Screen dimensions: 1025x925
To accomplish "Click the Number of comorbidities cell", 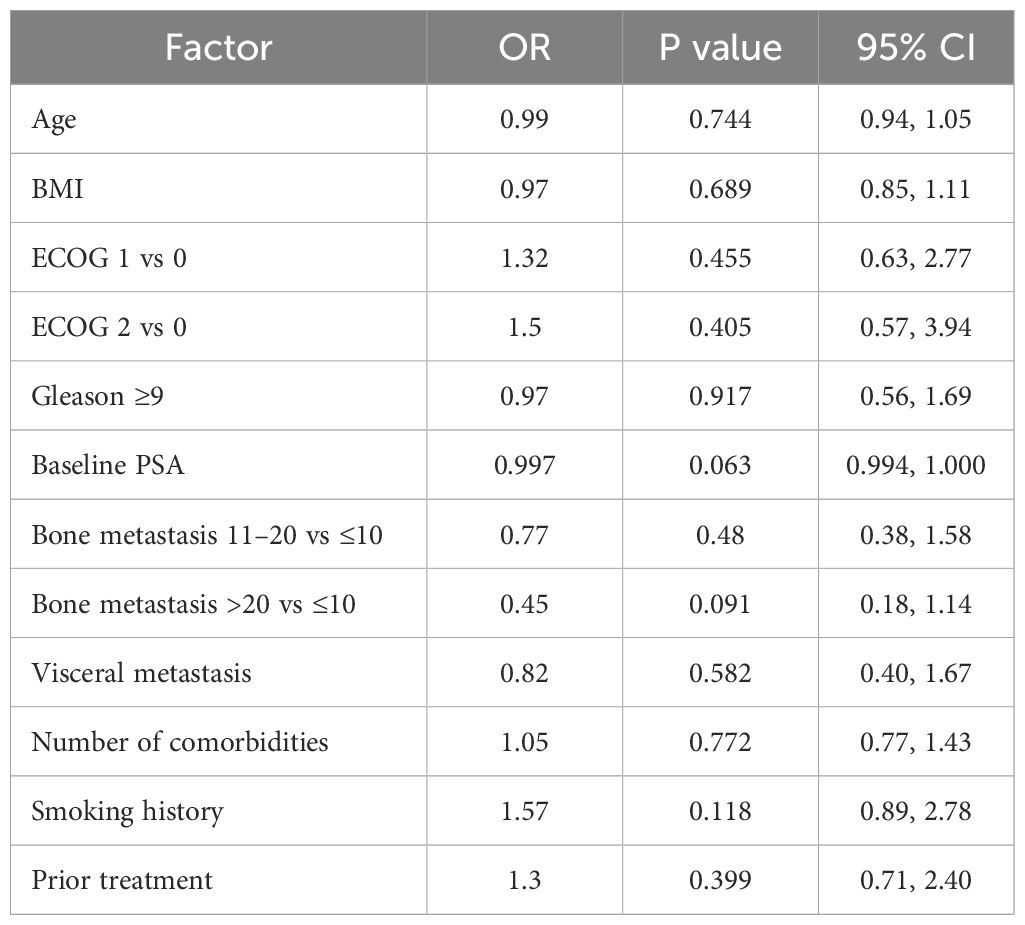I will [x=180, y=742].
